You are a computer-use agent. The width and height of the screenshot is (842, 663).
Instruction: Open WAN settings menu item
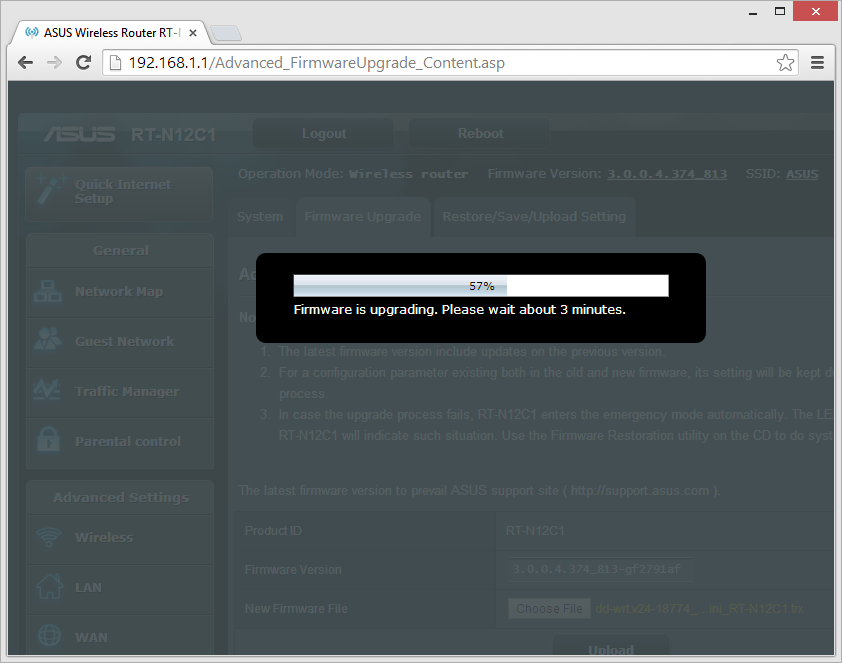click(x=120, y=636)
